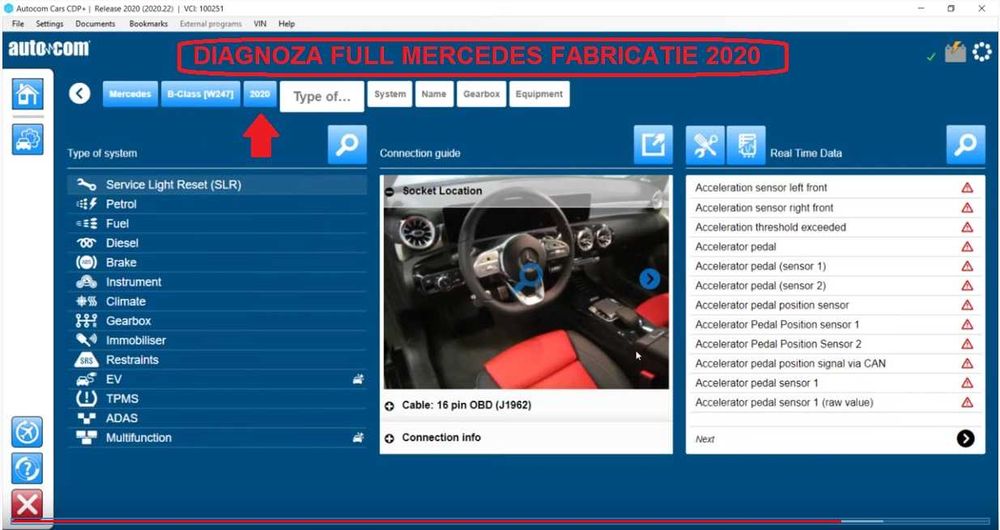Open the Bookmarks menu
The image size is (1000, 530).
(148, 24)
